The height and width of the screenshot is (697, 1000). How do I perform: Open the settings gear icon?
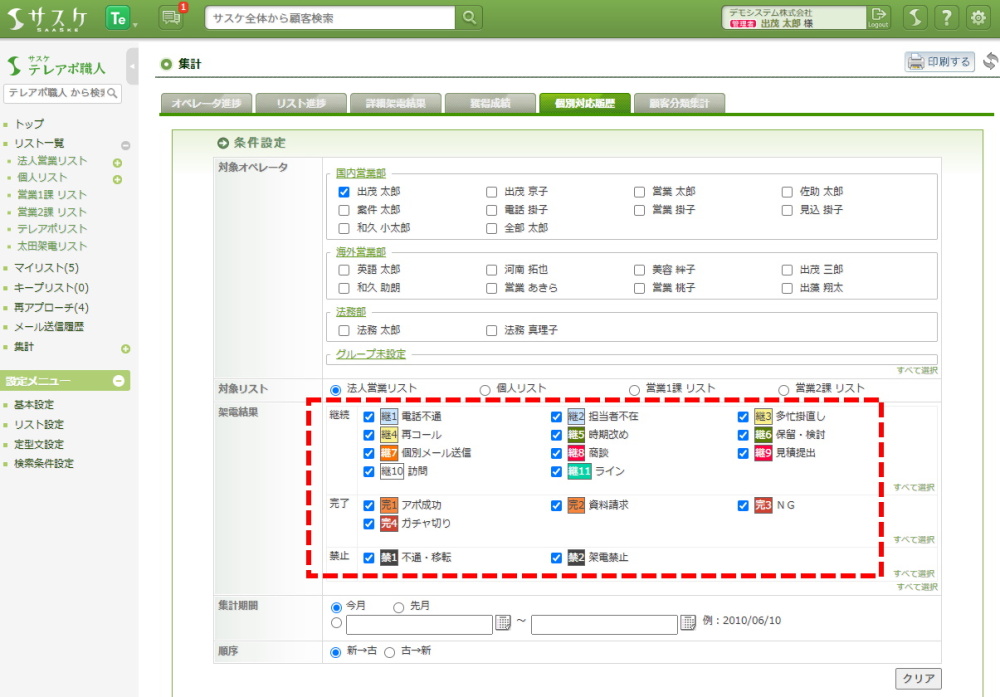[978, 18]
